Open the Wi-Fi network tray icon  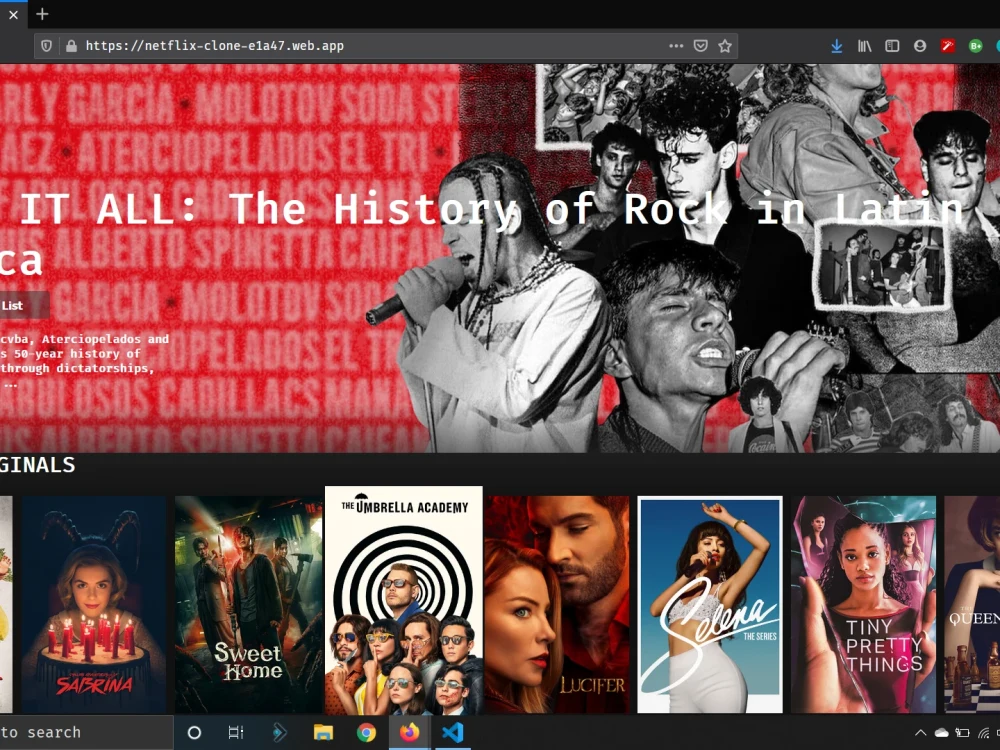983,733
